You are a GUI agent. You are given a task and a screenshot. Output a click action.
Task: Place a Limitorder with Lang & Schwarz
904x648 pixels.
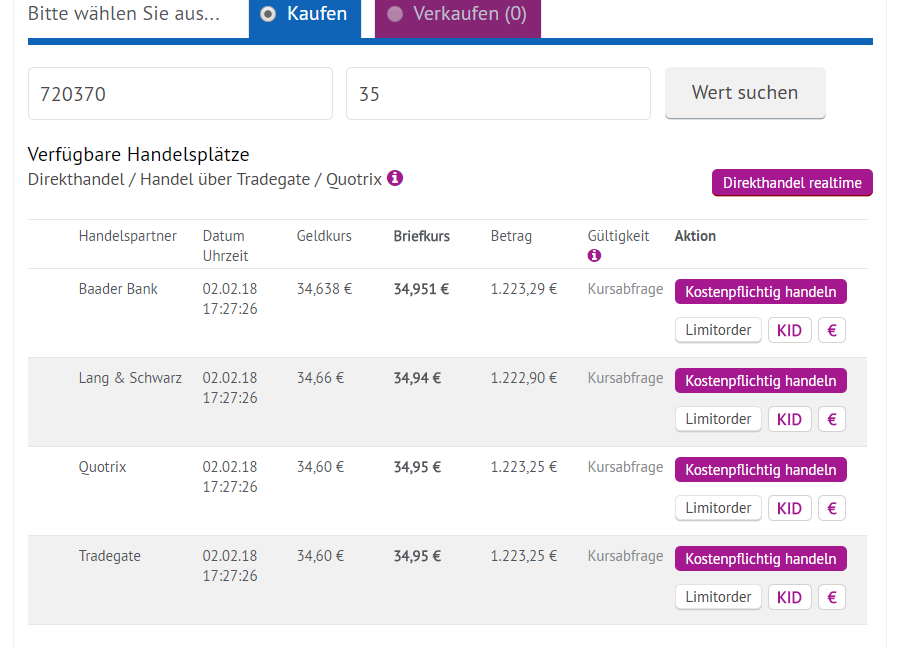point(718,419)
